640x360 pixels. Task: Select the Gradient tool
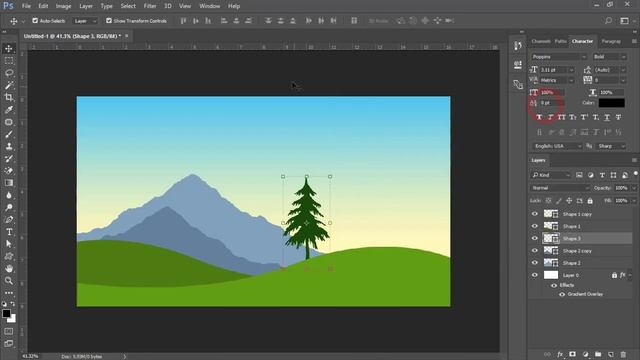[x=9, y=183]
